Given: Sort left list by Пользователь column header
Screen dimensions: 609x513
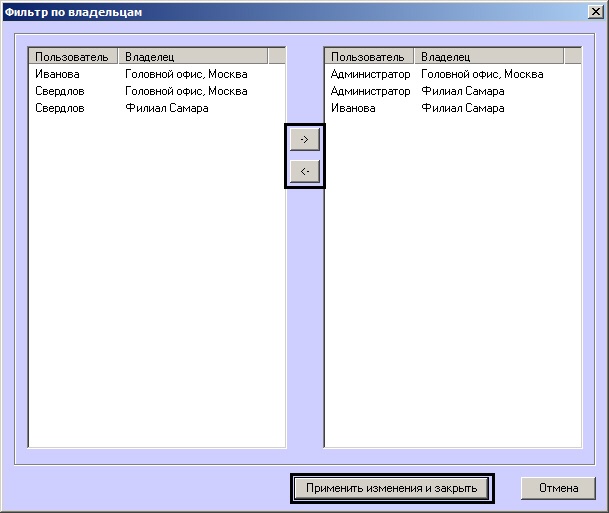Looking at the screenshot, I should 73,57.
